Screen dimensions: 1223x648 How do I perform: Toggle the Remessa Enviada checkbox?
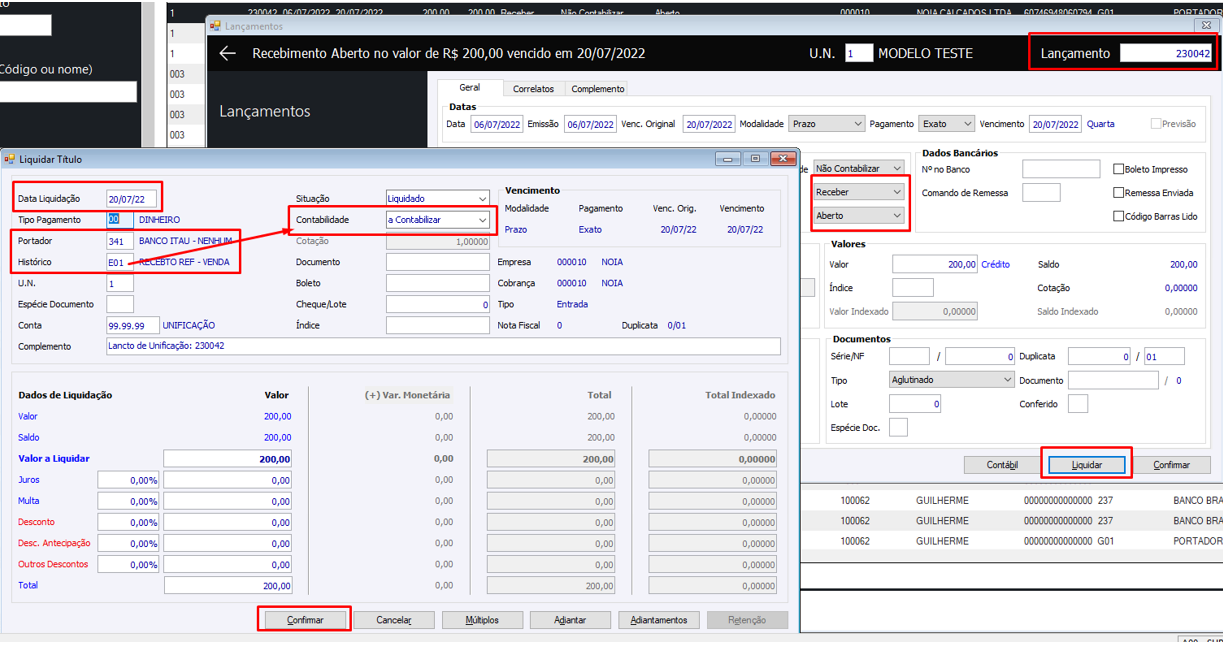1120,193
